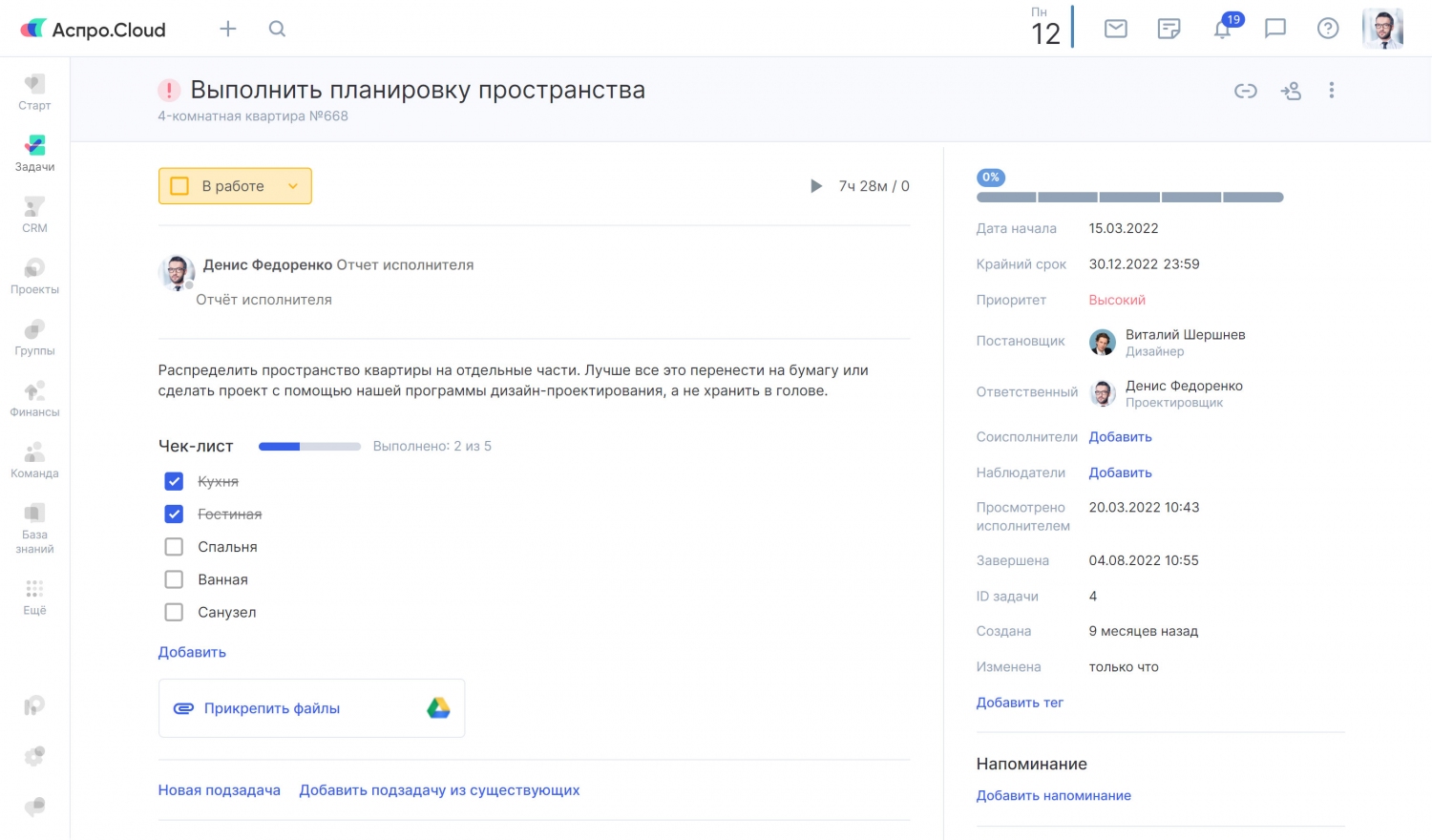This screenshot has height=840, width=1432.
Task: Copy task link via chain icon
Action: [1245, 91]
